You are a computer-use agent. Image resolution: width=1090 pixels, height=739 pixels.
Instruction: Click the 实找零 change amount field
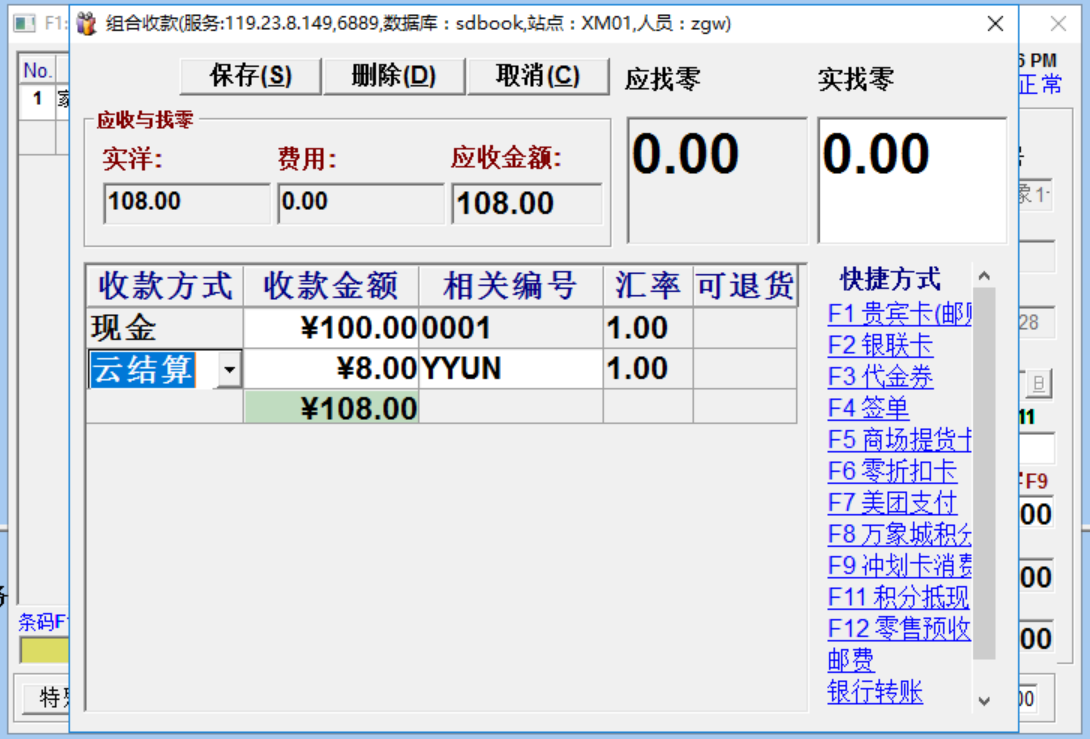912,180
